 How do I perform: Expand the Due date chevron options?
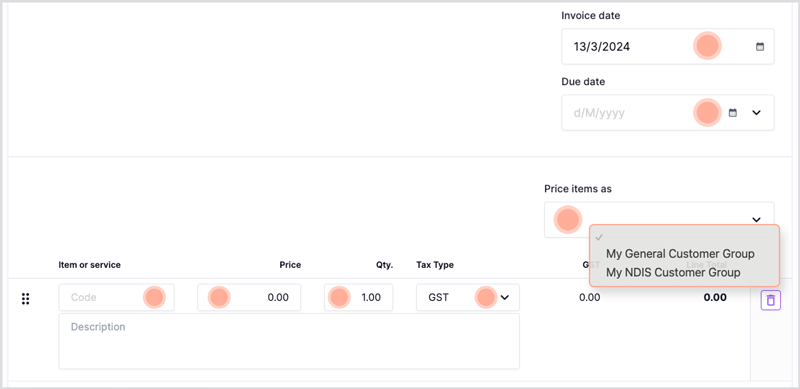click(x=757, y=113)
